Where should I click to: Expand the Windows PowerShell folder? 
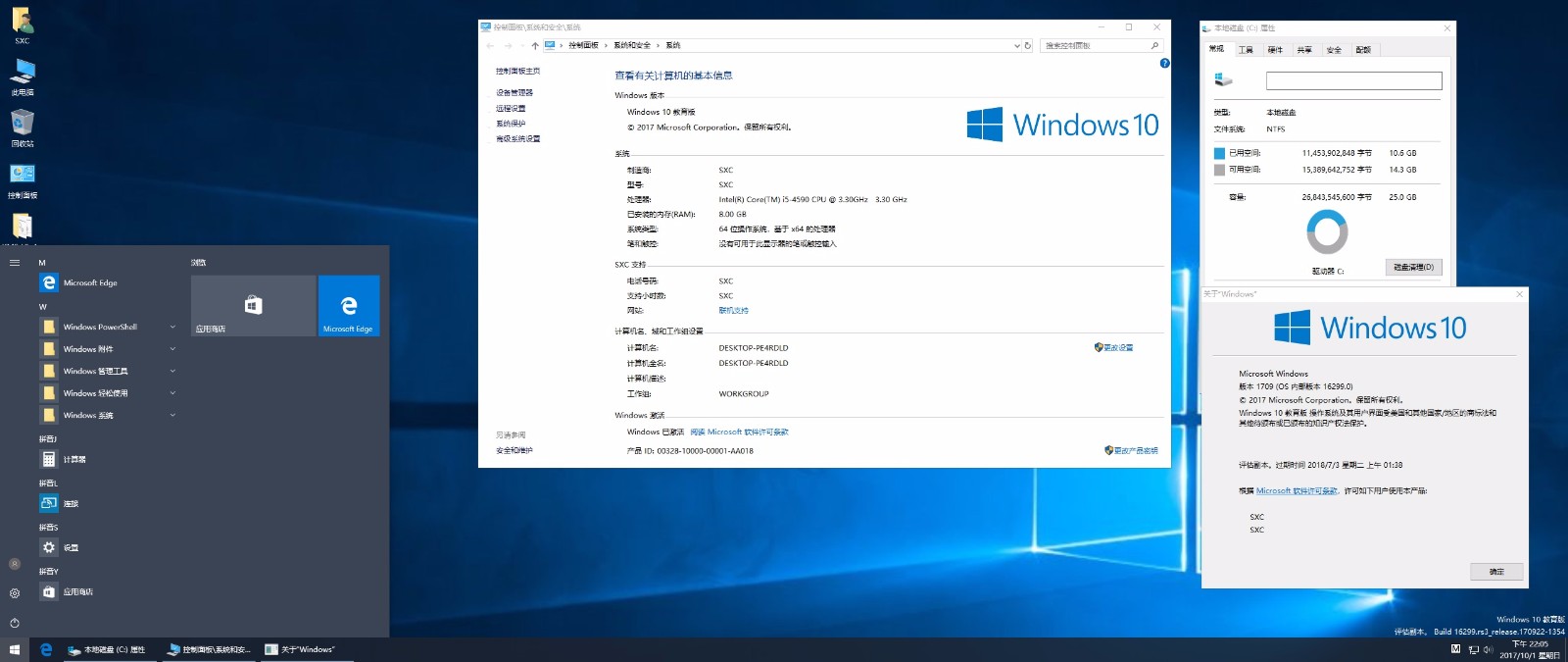click(x=108, y=327)
